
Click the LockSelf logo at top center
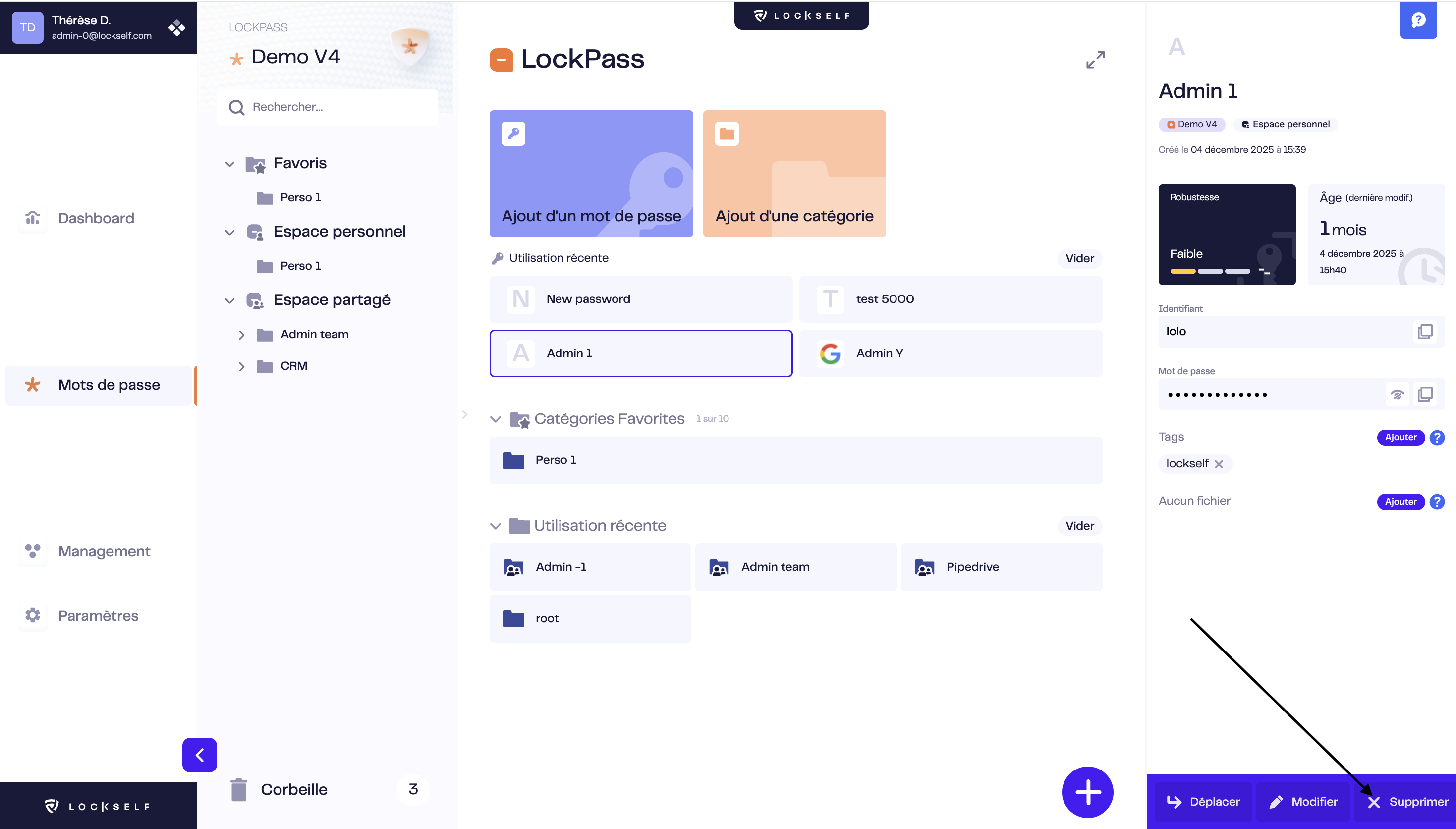(801, 15)
